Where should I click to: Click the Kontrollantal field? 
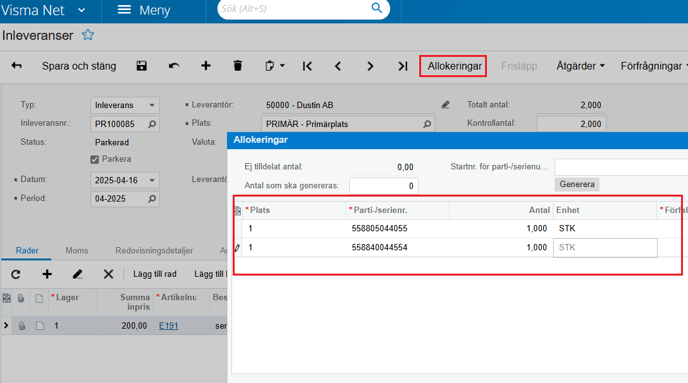tap(571, 124)
